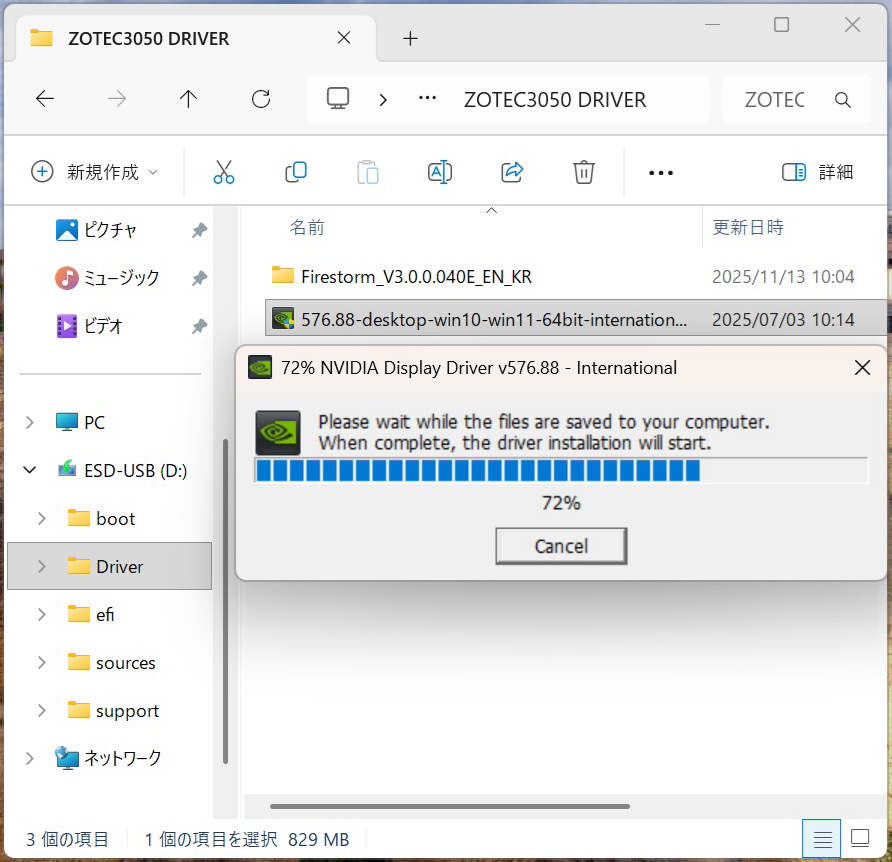892x862 pixels.
Task: Open the 新規作成 dropdown menu
Action: coord(95,172)
